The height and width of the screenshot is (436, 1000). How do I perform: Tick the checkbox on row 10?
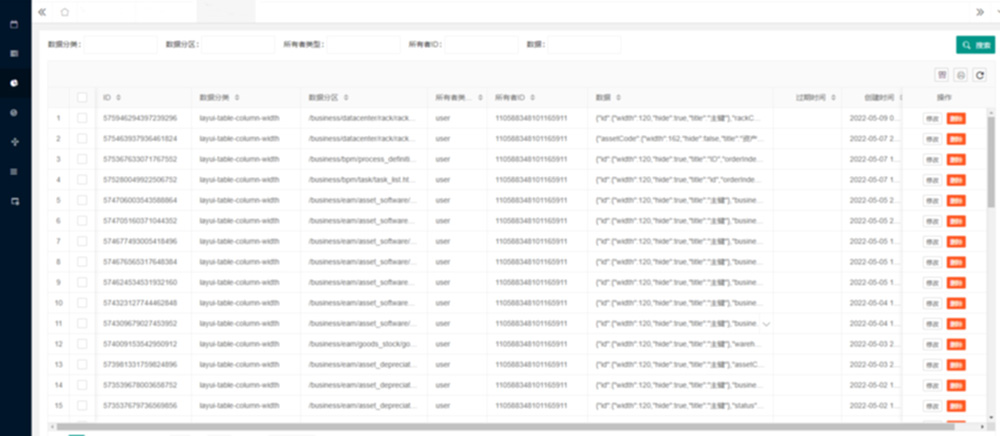click(82, 303)
